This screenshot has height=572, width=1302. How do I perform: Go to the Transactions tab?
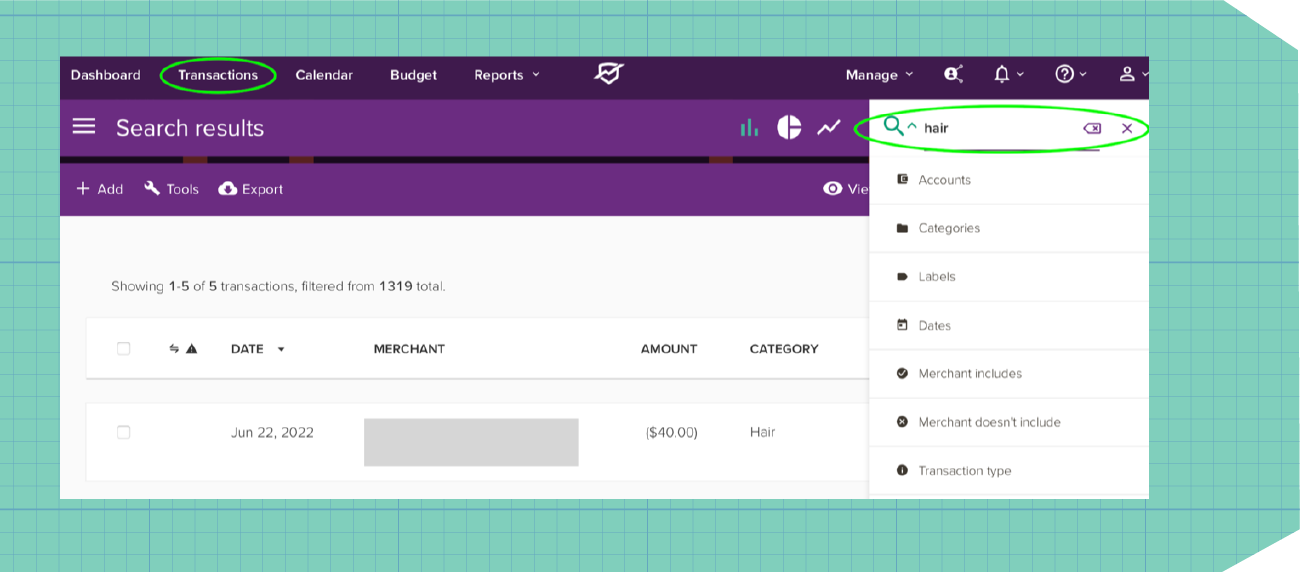tap(217, 75)
